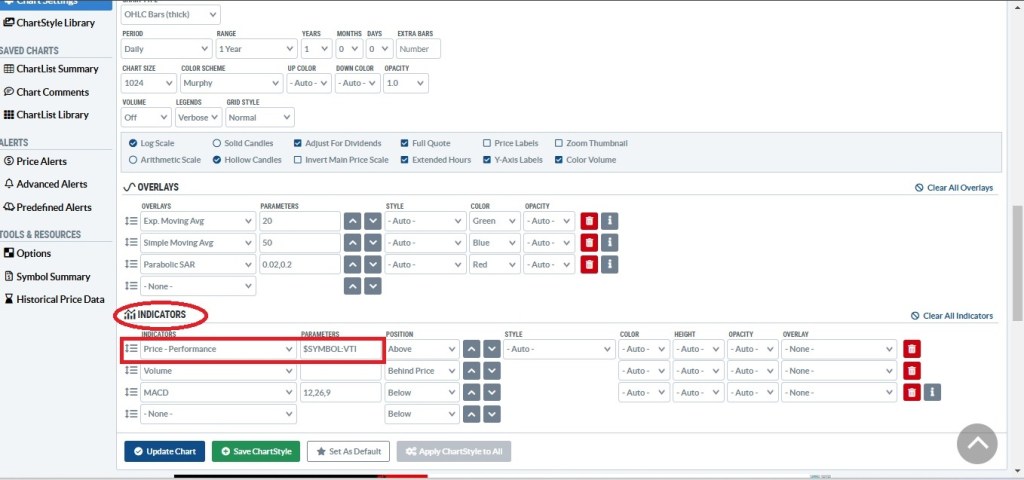The width and height of the screenshot is (1024, 480).
Task: Move Price - Performance indicator down
Action: (x=491, y=349)
